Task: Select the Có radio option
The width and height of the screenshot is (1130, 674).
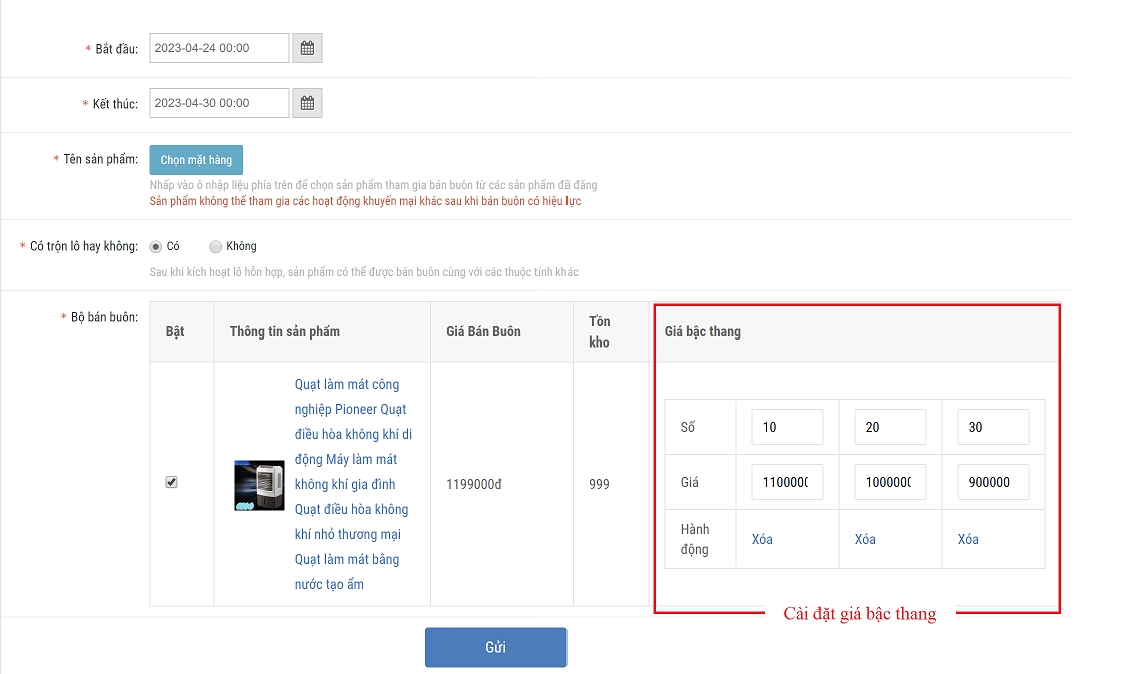Action: (156, 247)
